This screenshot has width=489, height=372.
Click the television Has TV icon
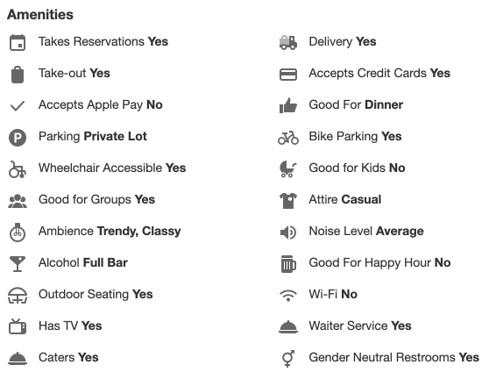click(x=17, y=326)
